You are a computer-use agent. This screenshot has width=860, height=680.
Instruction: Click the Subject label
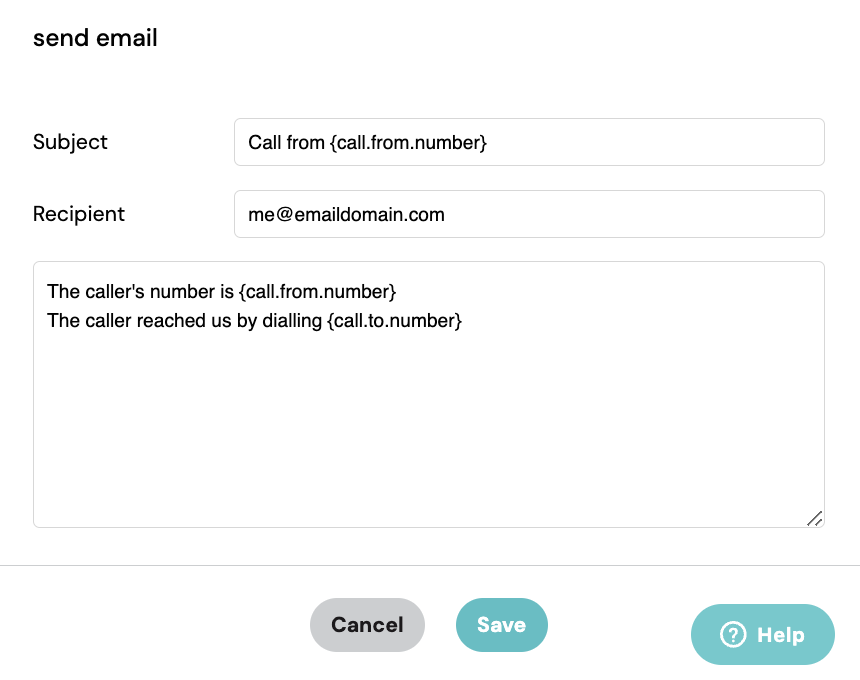[70, 142]
